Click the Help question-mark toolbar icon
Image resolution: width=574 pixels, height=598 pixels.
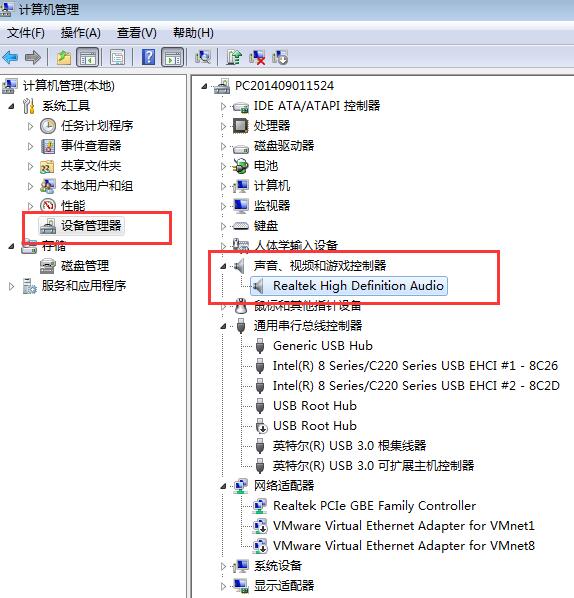[148, 57]
